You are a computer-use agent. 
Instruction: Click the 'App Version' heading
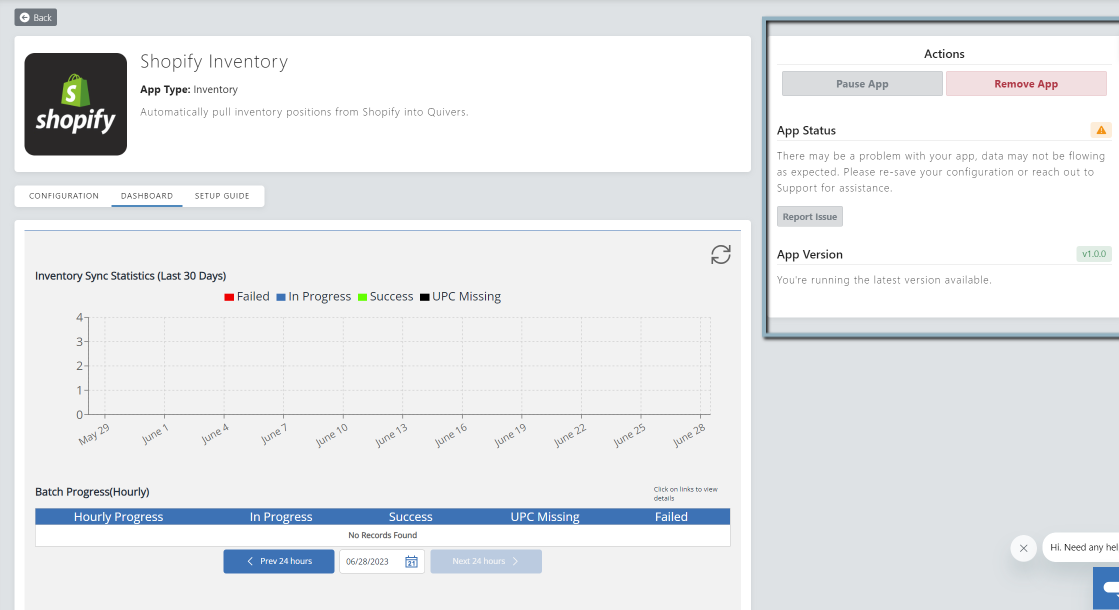[x=809, y=254]
